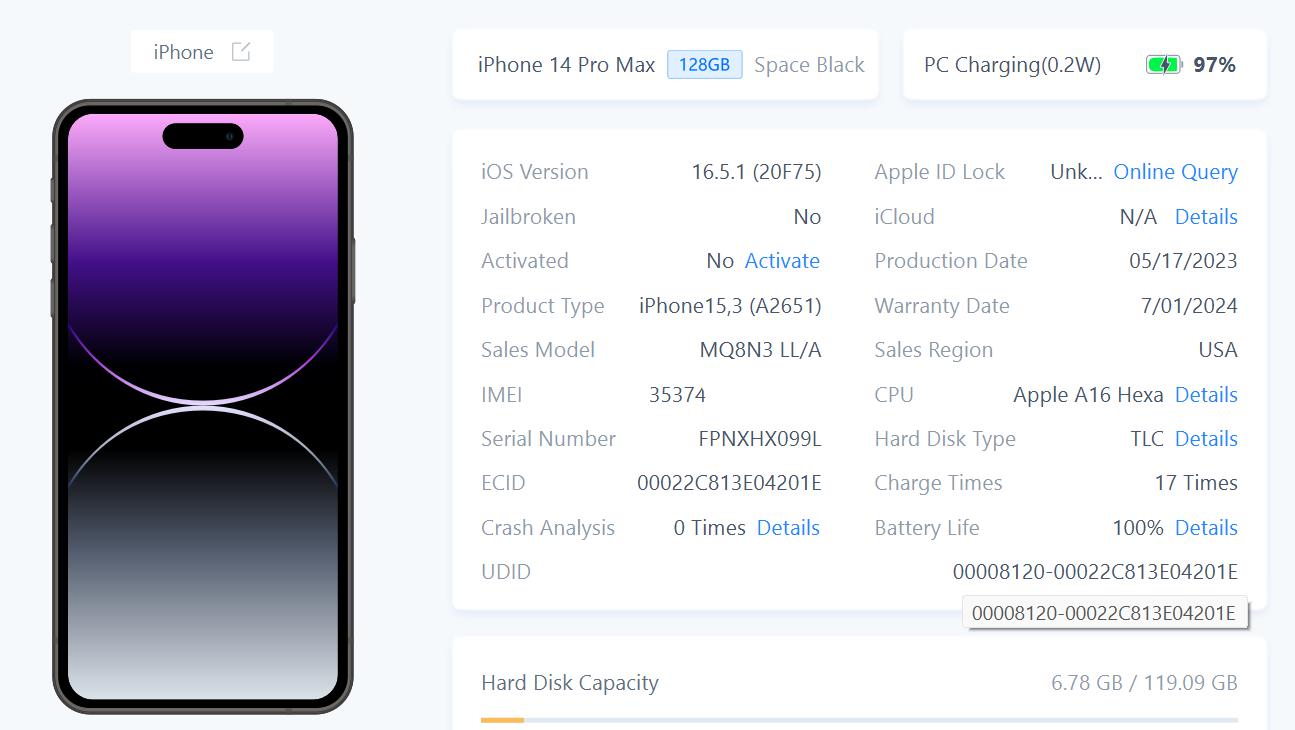Click the green battery charging icon
1295x730 pixels.
coord(1164,65)
